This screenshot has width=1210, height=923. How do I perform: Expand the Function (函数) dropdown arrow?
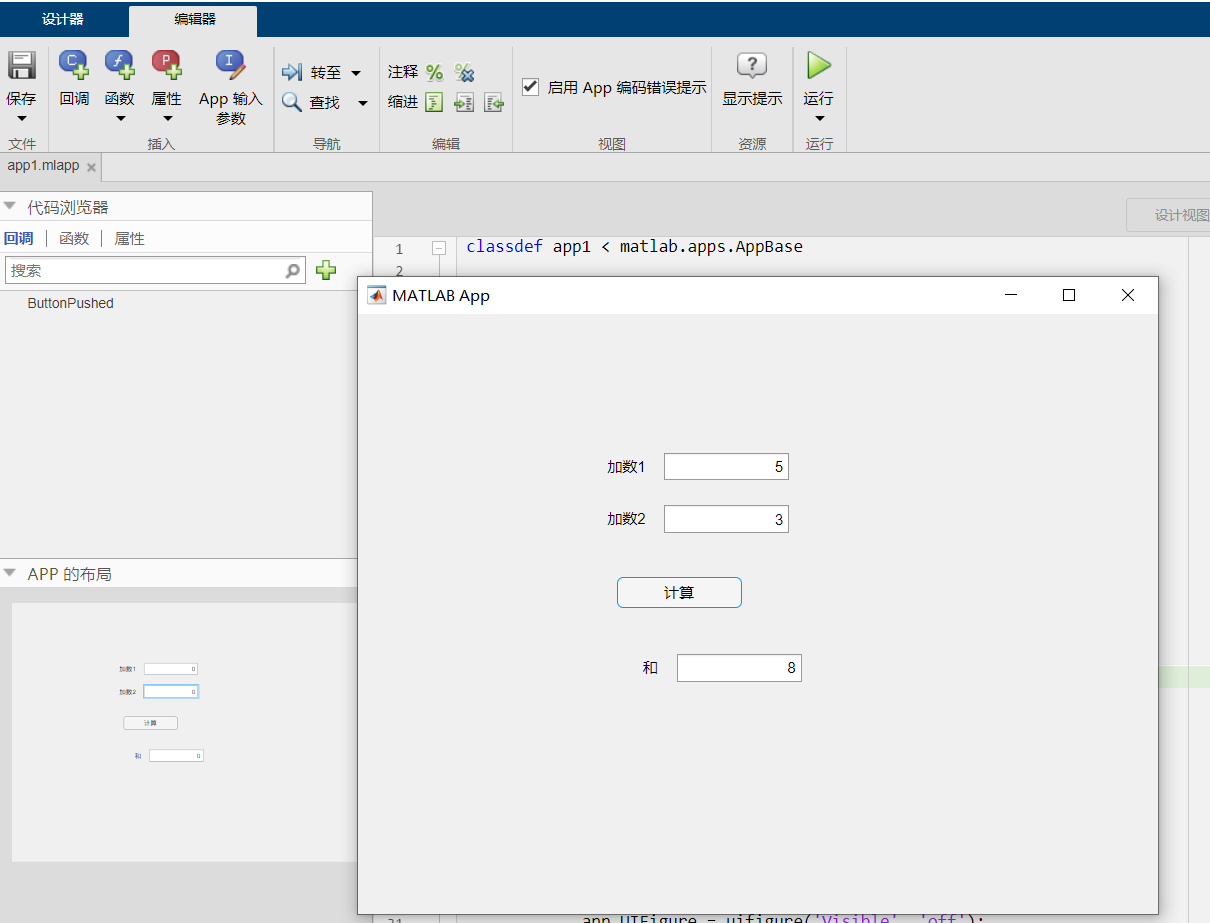point(120,118)
